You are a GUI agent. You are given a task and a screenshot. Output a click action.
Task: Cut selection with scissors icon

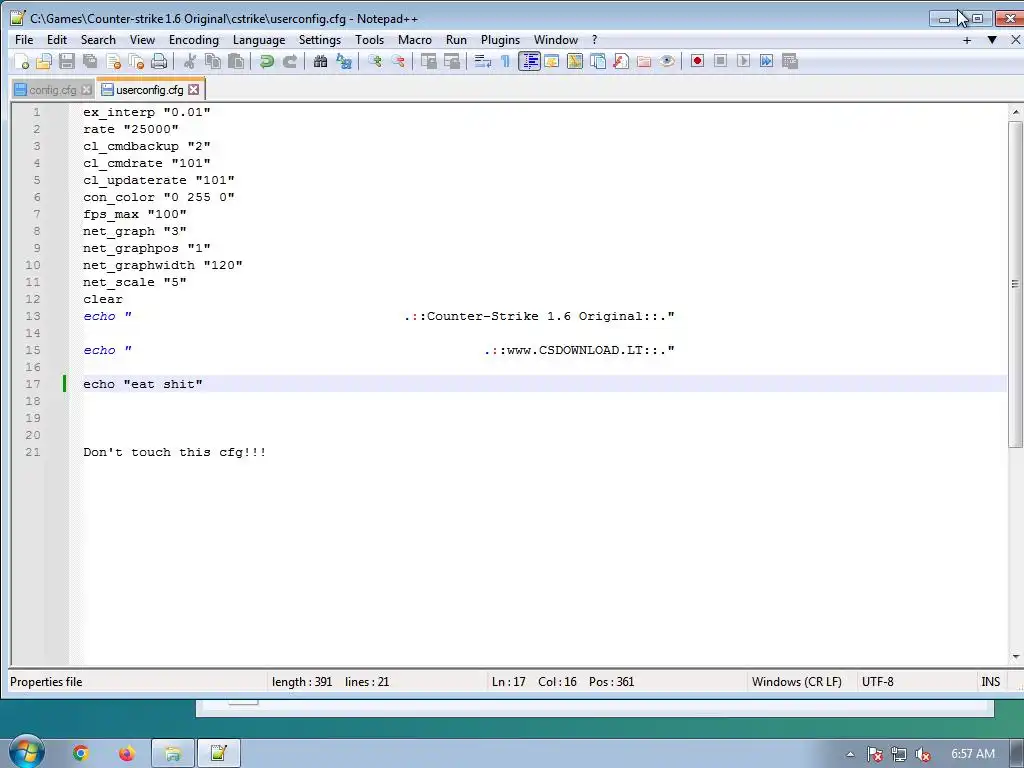pos(190,61)
